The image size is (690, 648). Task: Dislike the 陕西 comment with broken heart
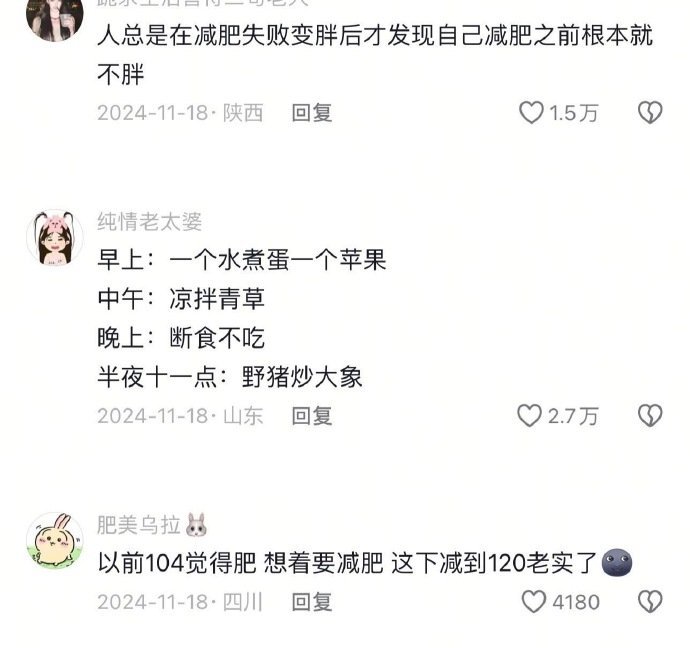[650, 113]
